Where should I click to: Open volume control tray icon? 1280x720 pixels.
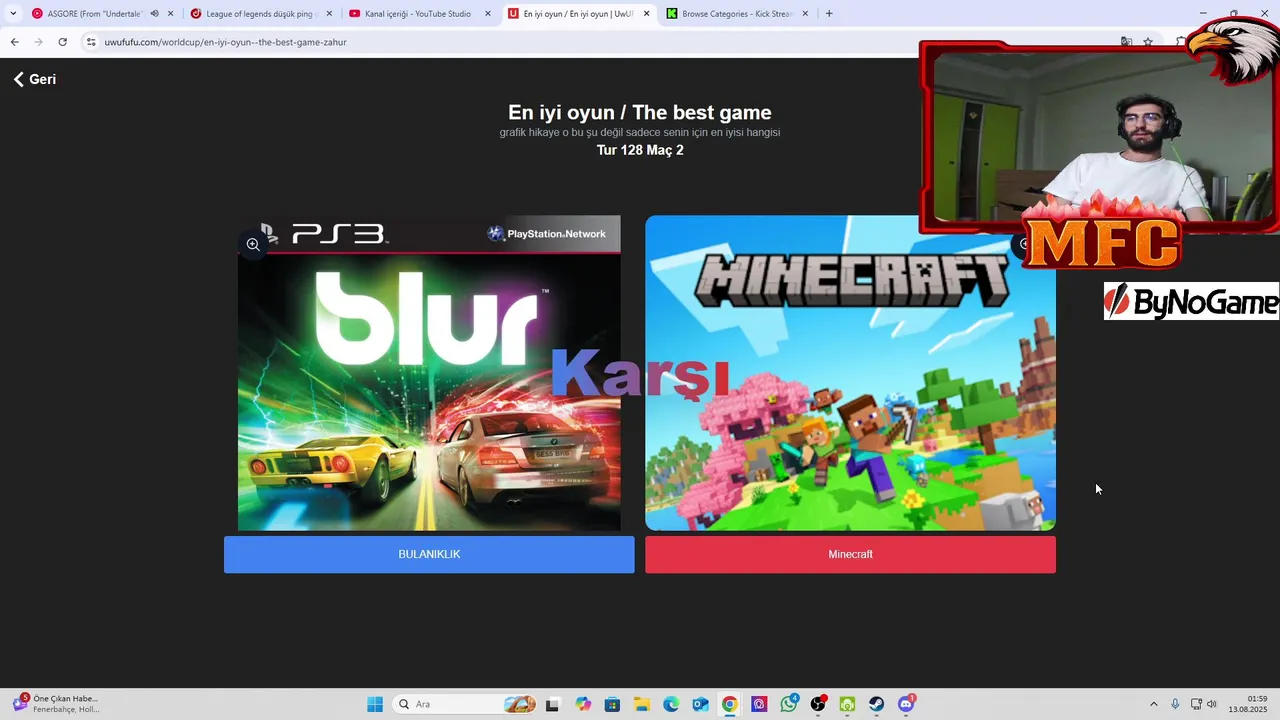click(1212, 704)
